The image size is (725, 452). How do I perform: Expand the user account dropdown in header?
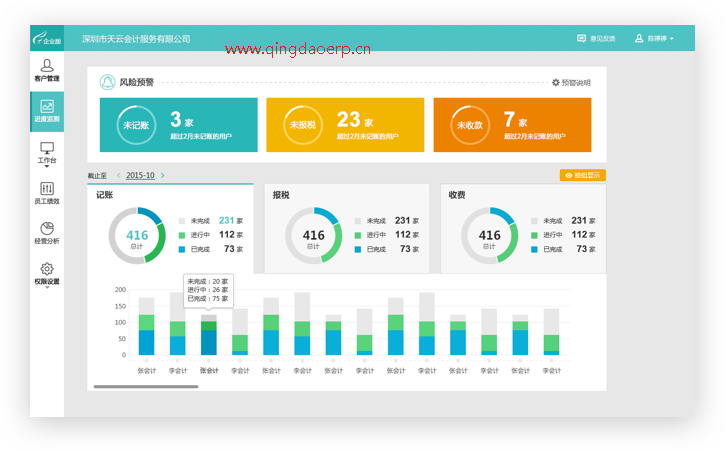[x=654, y=38]
